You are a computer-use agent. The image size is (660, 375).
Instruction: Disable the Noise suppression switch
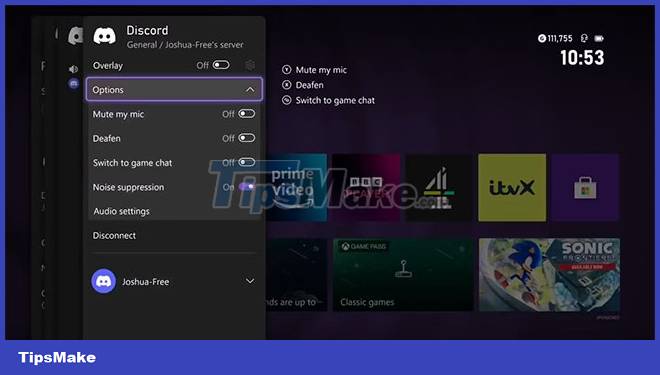[x=247, y=186]
